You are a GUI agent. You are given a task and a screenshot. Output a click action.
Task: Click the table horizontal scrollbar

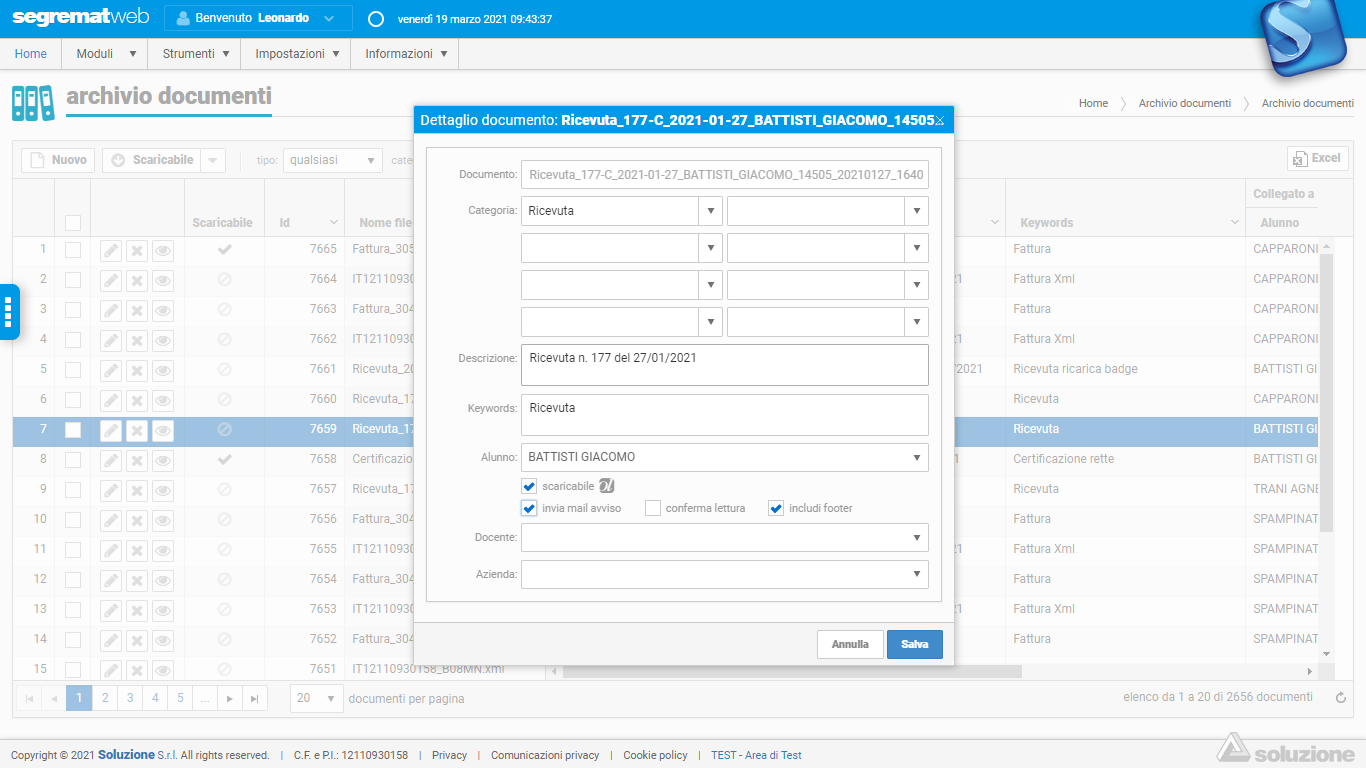click(792, 671)
